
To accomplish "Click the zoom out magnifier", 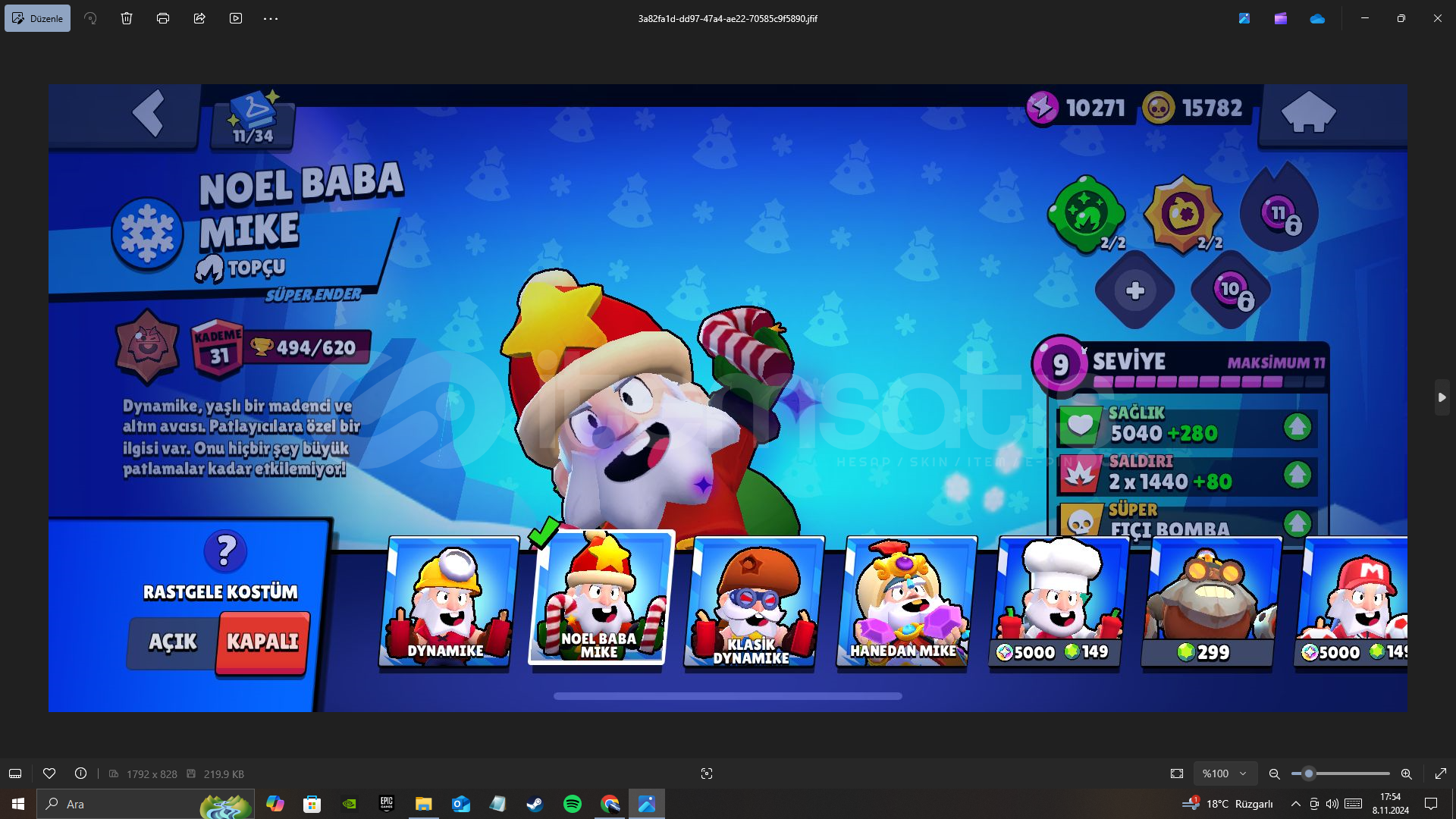I will pyautogui.click(x=1275, y=773).
